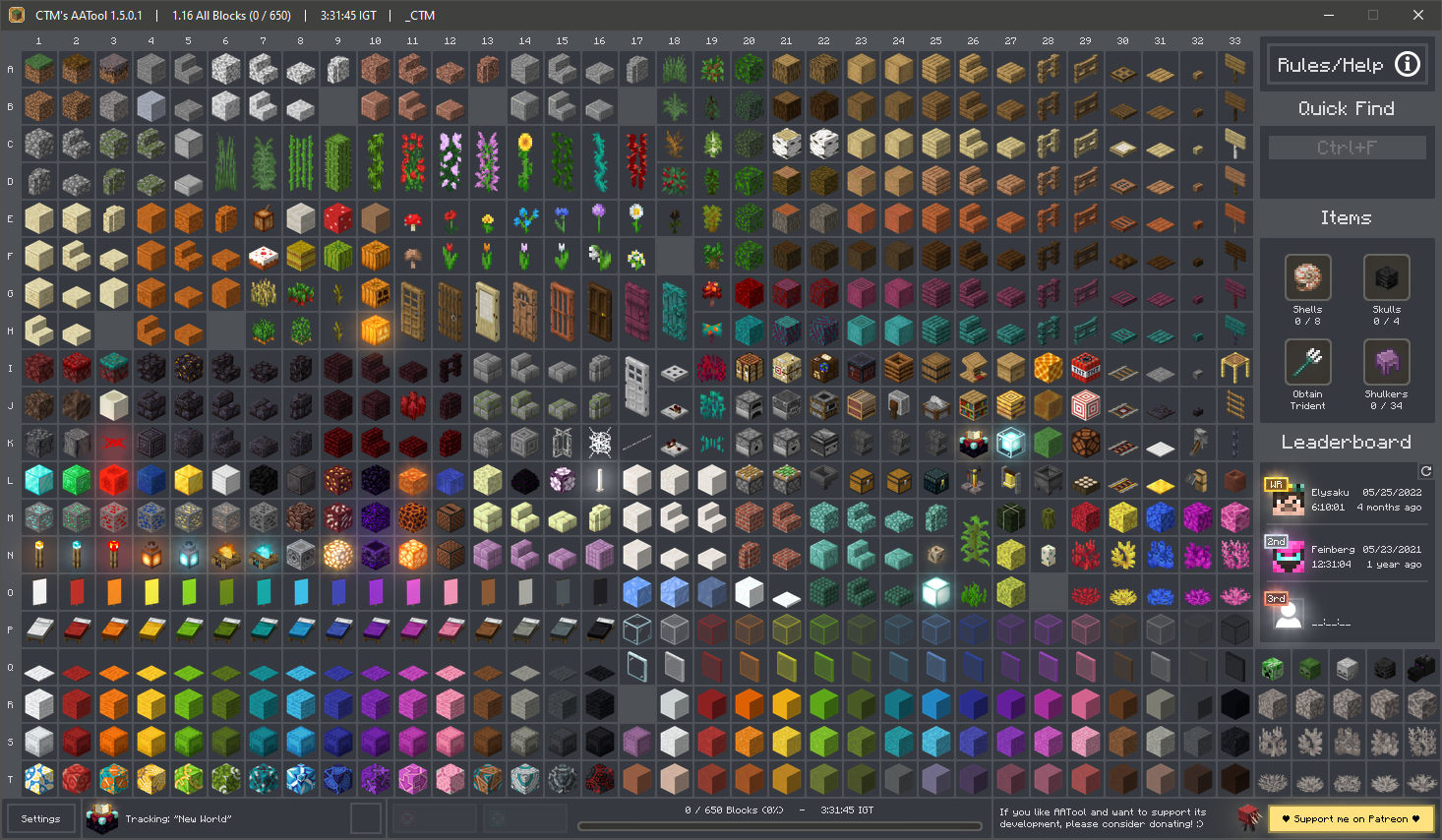Select the ender chest icon
The height and width of the screenshot is (840, 1442).
coord(935,480)
